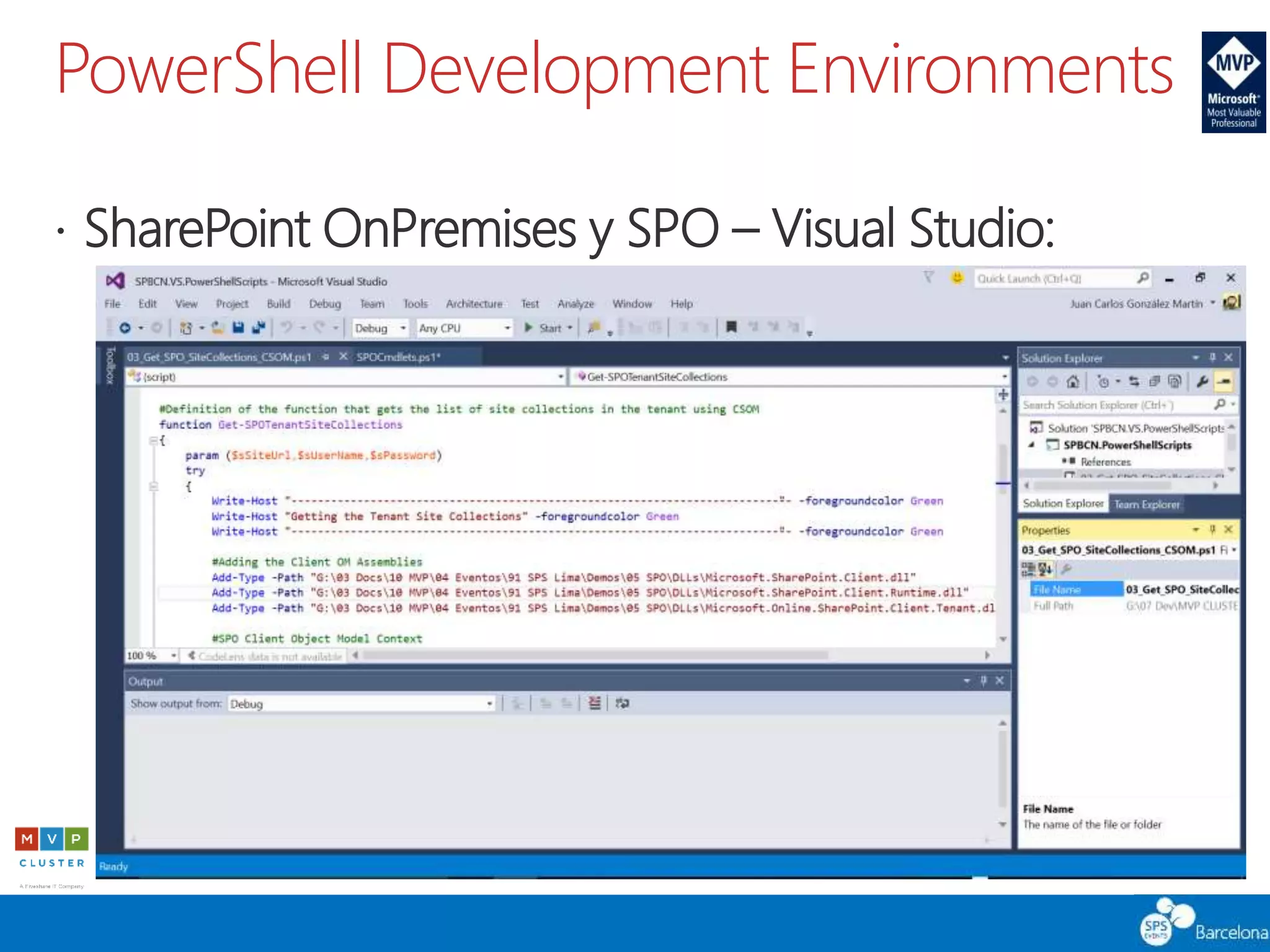This screenshot has width=1270, height=952.
Task: Click the Solution Explorer horizontal scrollbar
Action: click(x=1121, y=486)
